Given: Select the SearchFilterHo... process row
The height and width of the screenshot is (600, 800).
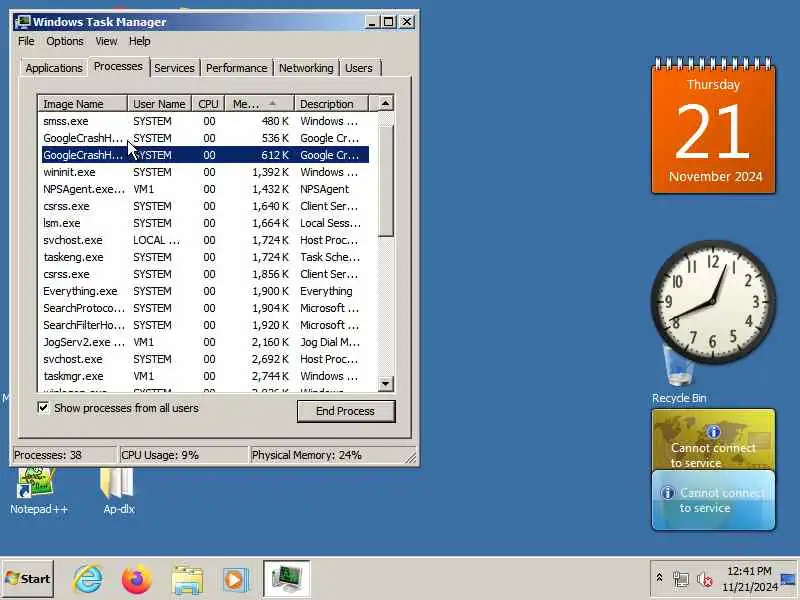Looking at the screenshot, I should coord(205,325).
